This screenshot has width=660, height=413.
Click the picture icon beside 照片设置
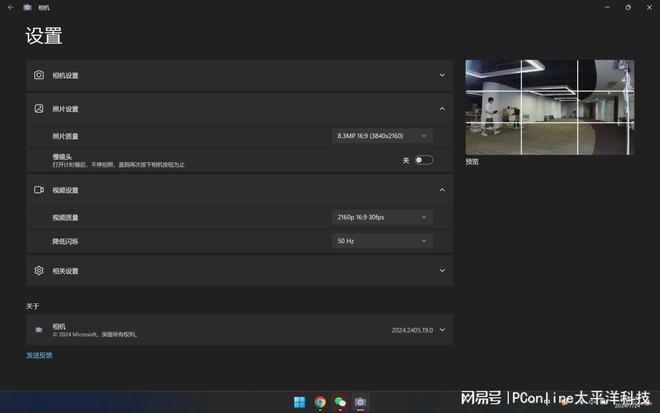(x=39, y=109)
